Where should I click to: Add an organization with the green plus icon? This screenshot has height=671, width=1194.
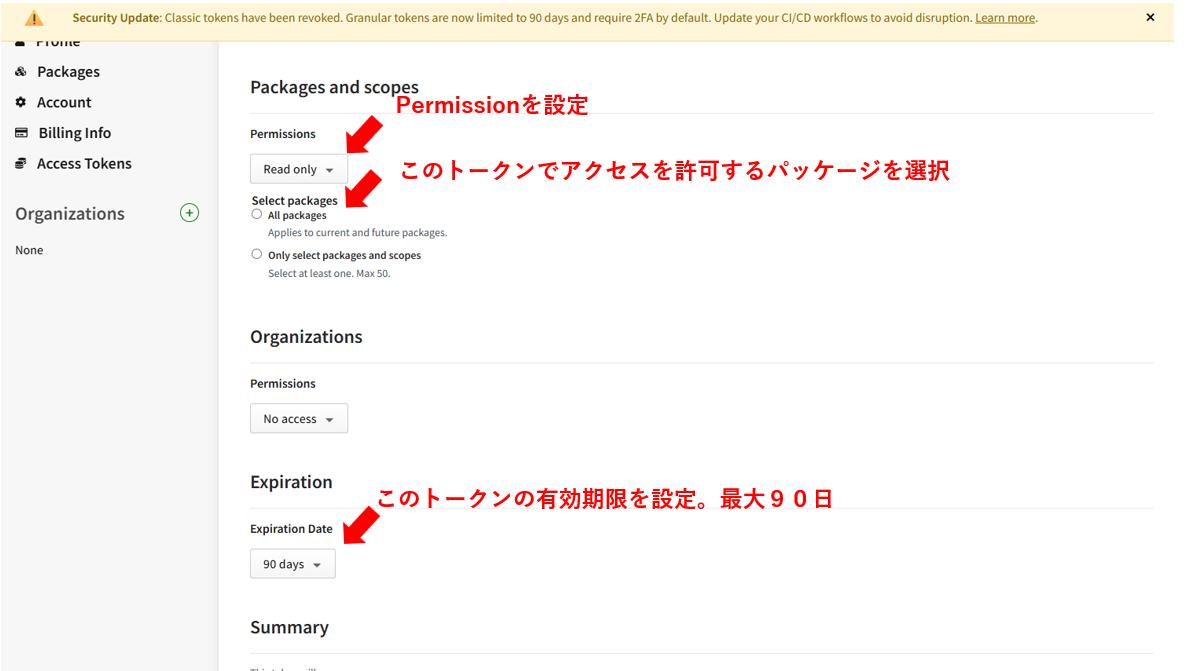[189, 213]
